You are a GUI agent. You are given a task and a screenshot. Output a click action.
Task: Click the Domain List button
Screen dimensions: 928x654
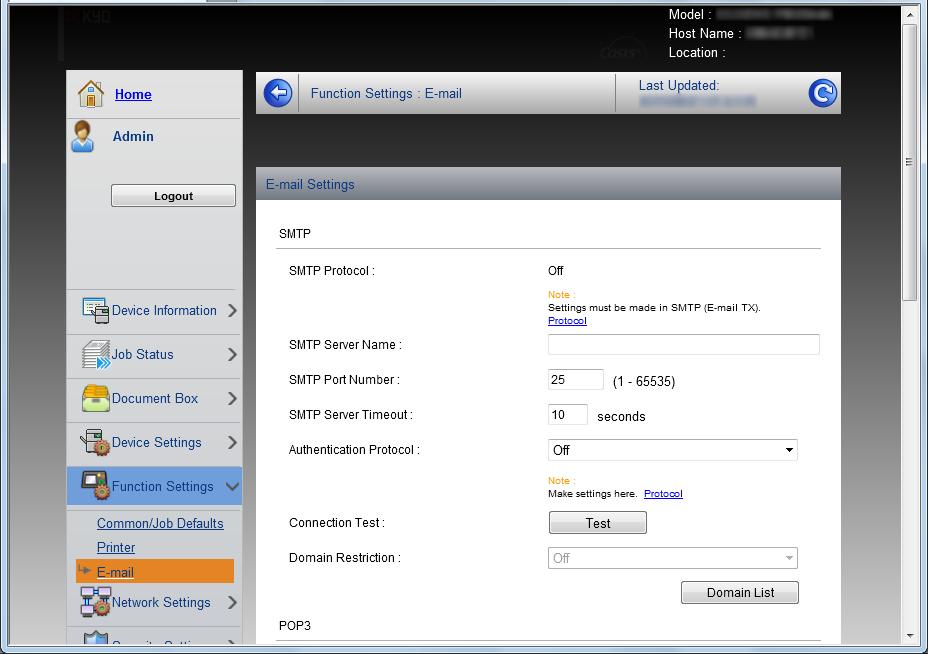740,592
